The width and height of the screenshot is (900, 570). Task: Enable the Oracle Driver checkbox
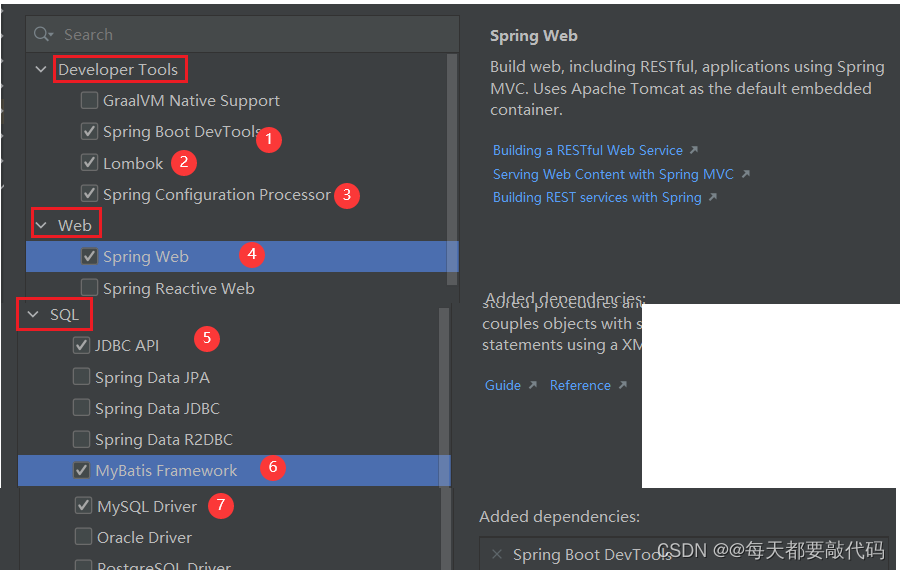83,537
